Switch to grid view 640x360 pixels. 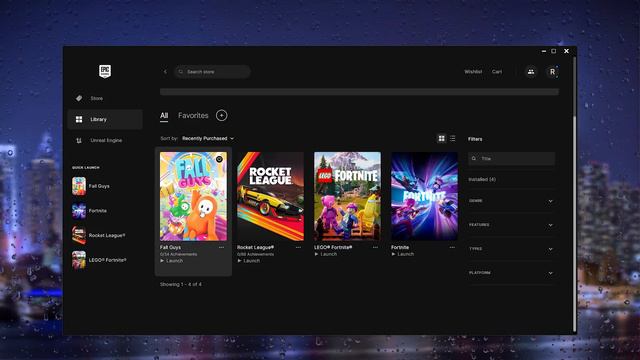(442, 139)
